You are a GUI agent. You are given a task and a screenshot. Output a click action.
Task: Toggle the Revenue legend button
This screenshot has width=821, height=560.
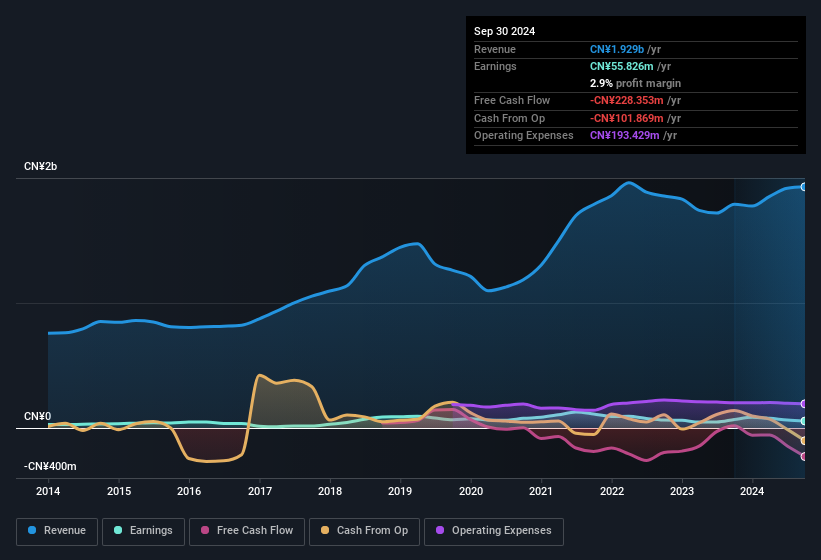pos(57,531)
